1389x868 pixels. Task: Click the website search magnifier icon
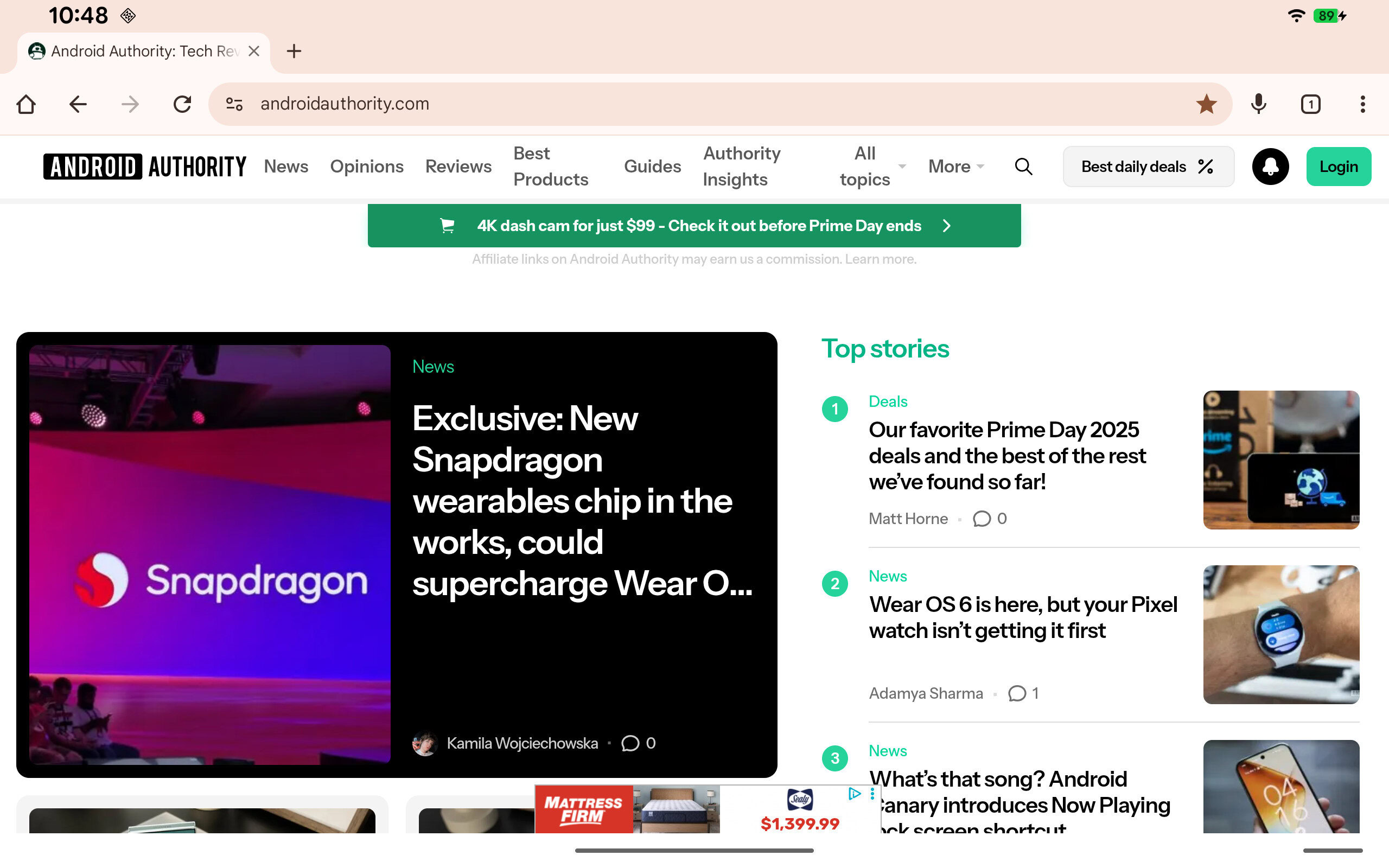[x=1023, y=167]
